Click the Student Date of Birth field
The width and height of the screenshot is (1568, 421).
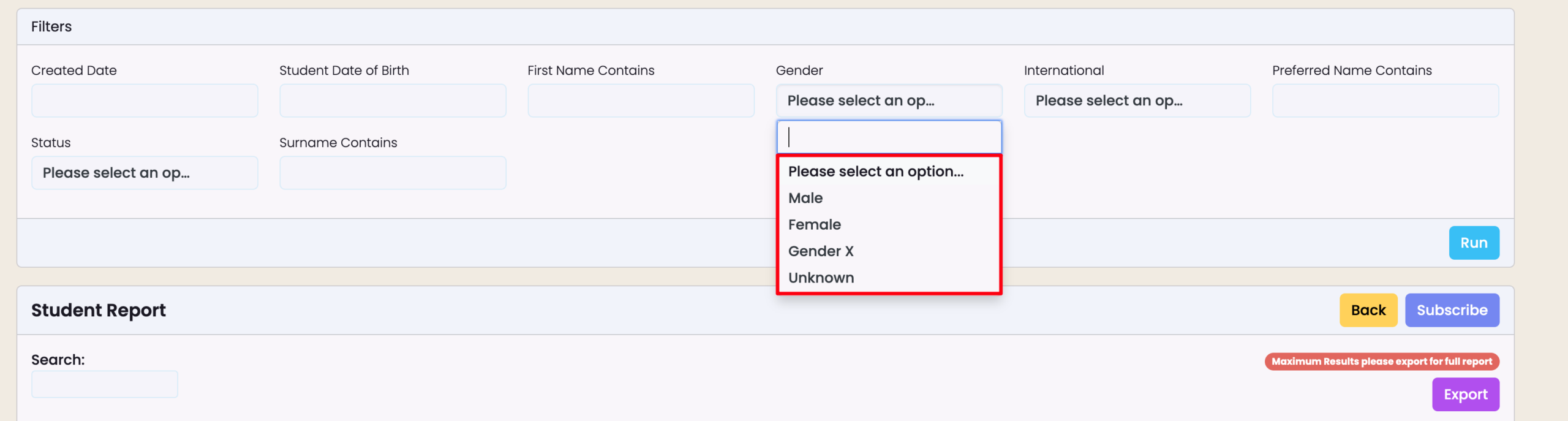point(393,101)
